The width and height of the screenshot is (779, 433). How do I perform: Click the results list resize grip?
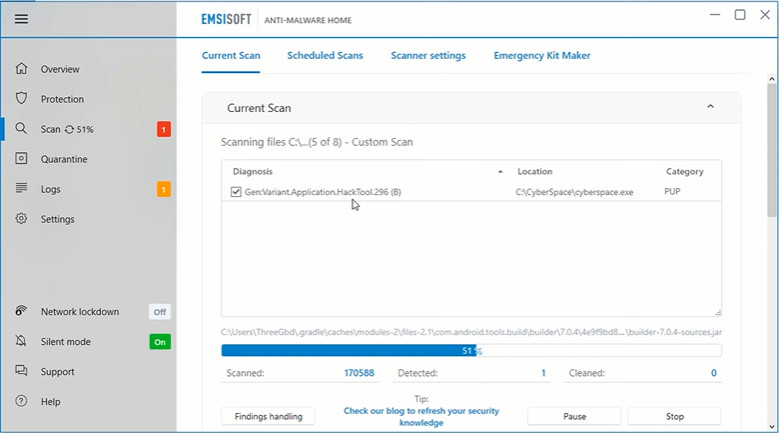point(718,312)
